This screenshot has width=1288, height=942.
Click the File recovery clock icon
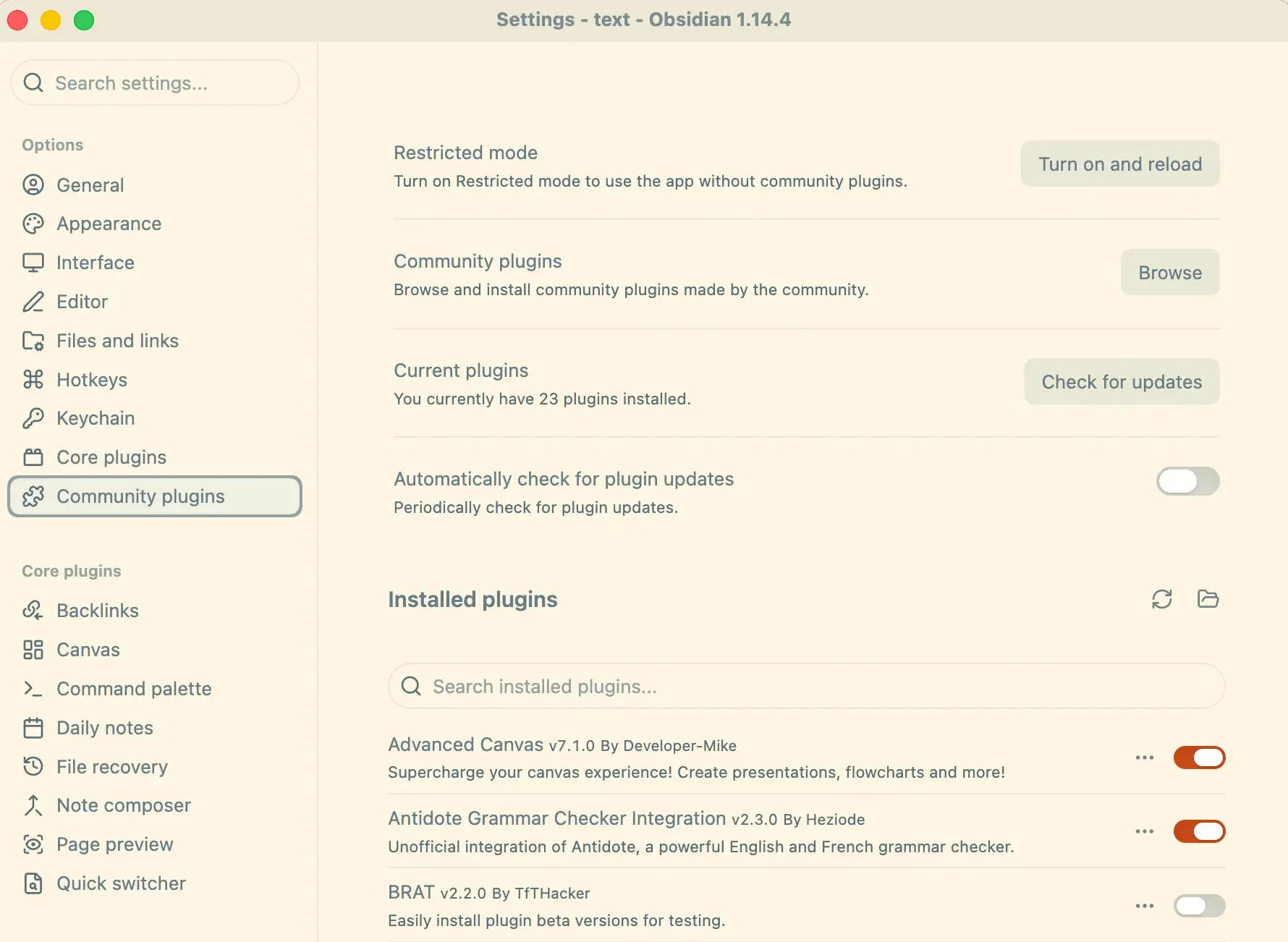33,767
